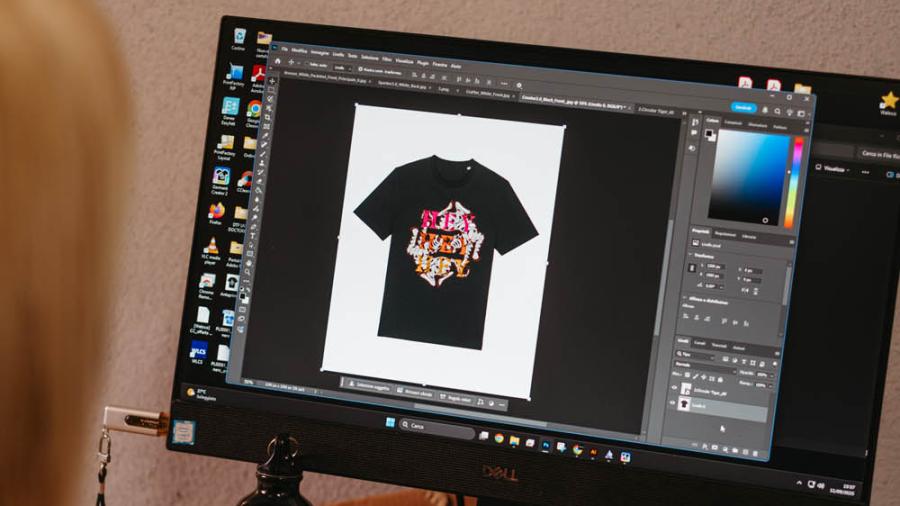
Task: Select the Eraser tool
Action: coord(259,181)
